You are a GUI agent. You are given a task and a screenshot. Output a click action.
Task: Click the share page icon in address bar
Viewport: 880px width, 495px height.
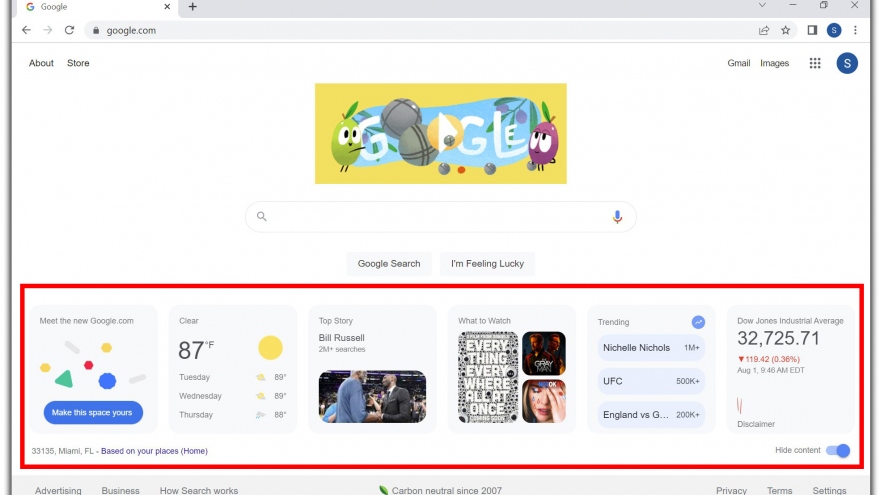coord(764,30)
